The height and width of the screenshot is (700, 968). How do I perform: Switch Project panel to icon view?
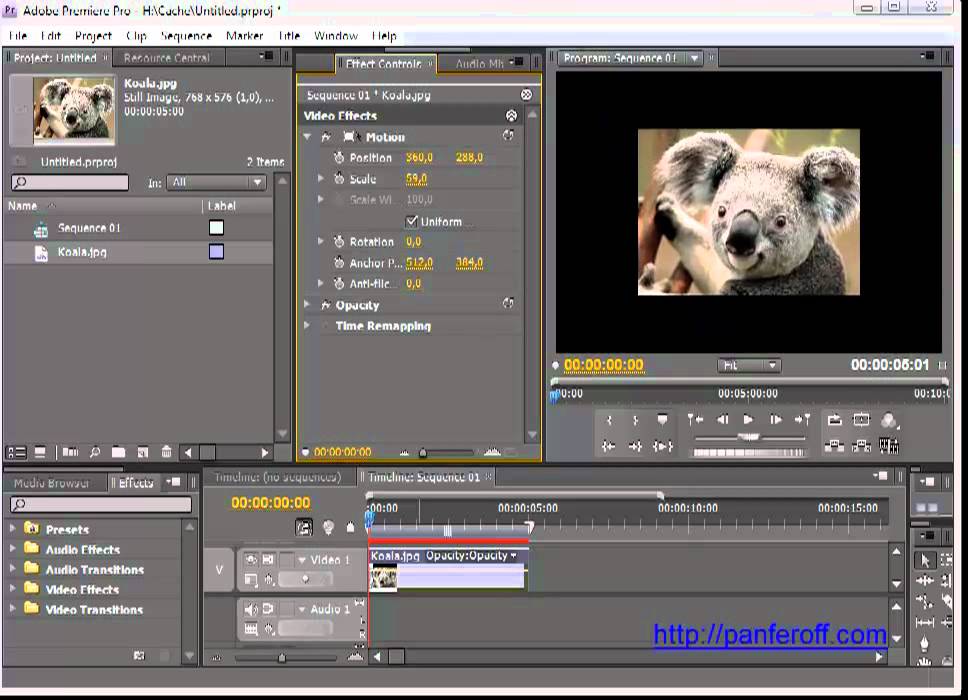coord(40,453)
